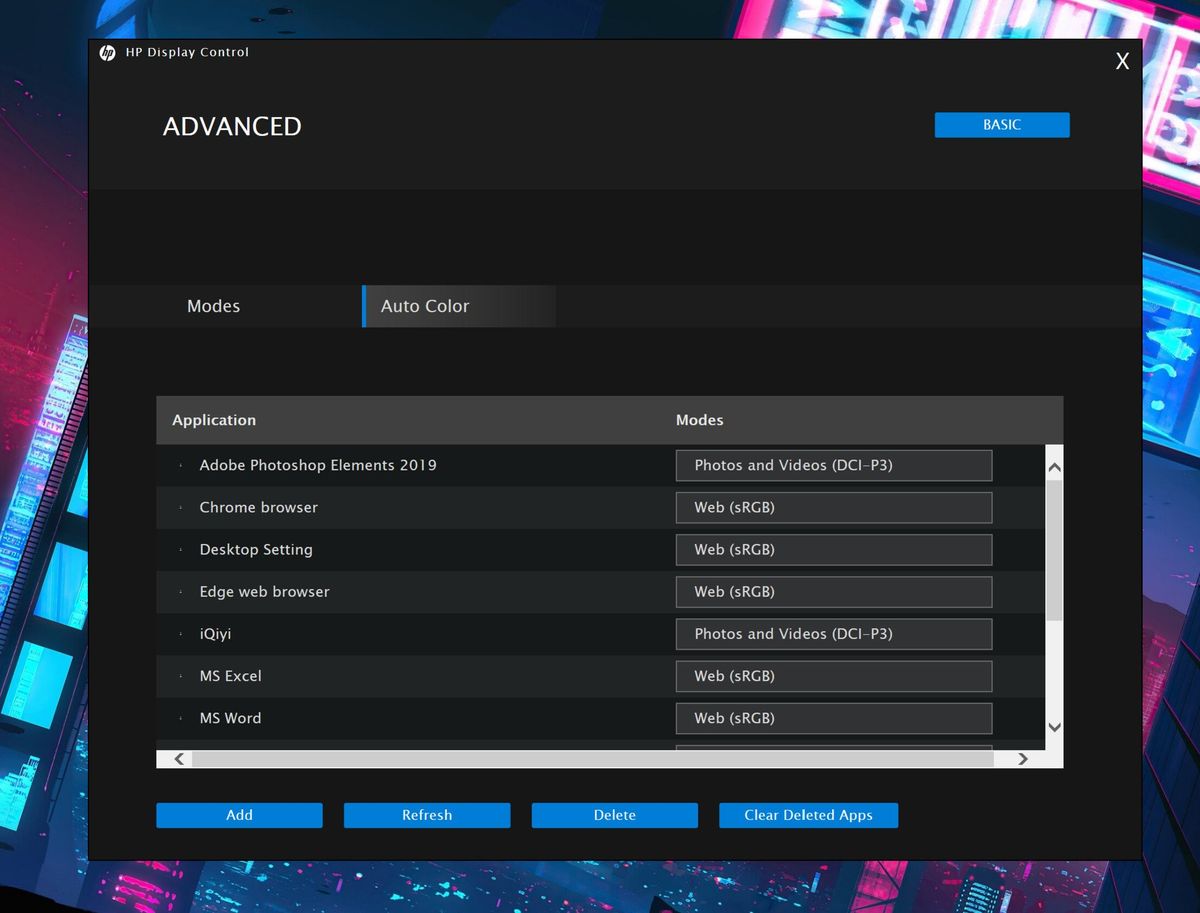1200x913 pixels.
Task: Click the Clear Deleted Apps button
Action: 808,815
